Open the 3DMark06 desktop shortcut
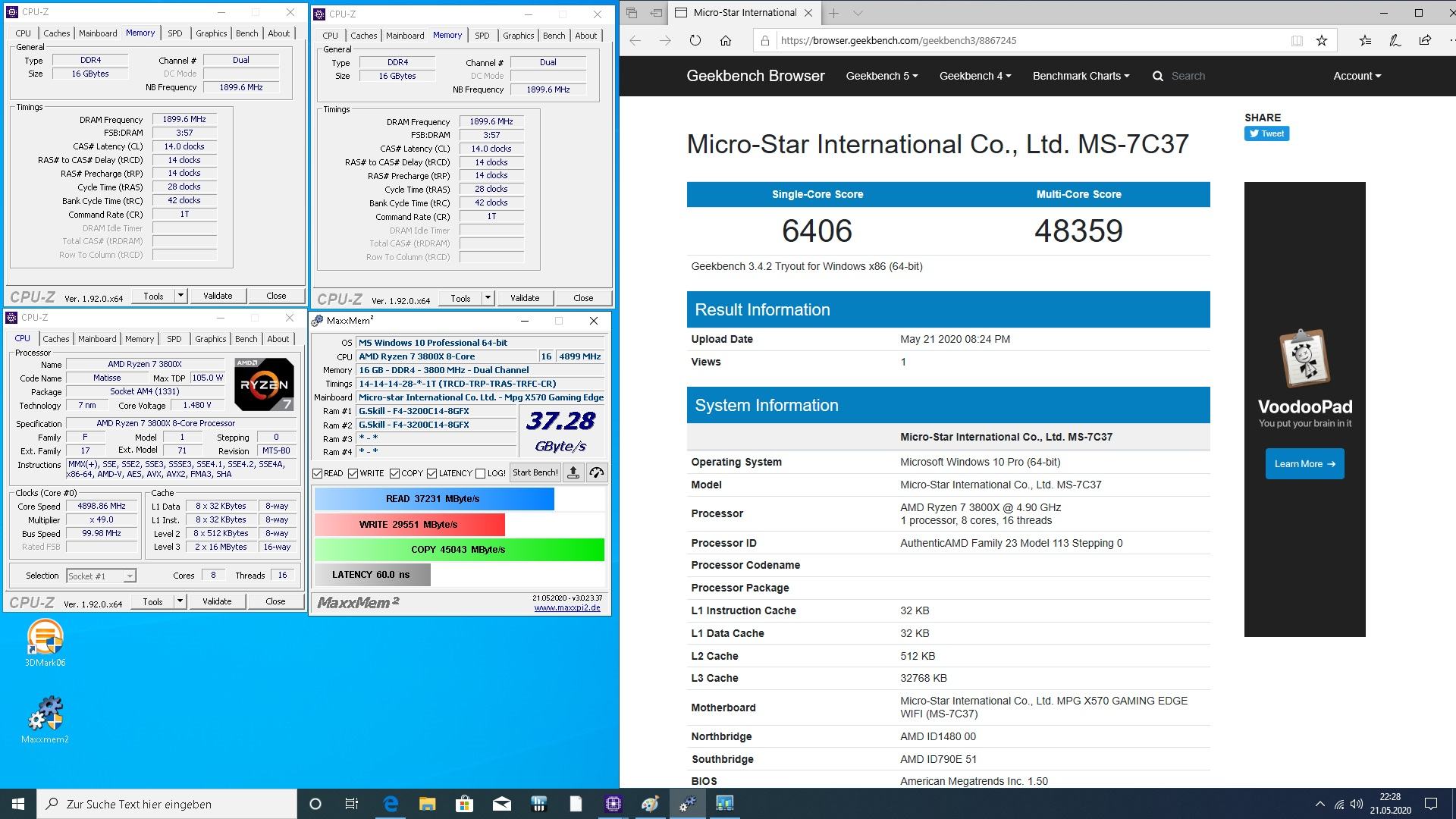Screen dimensions: 1456x819 [x=45, y=643]
